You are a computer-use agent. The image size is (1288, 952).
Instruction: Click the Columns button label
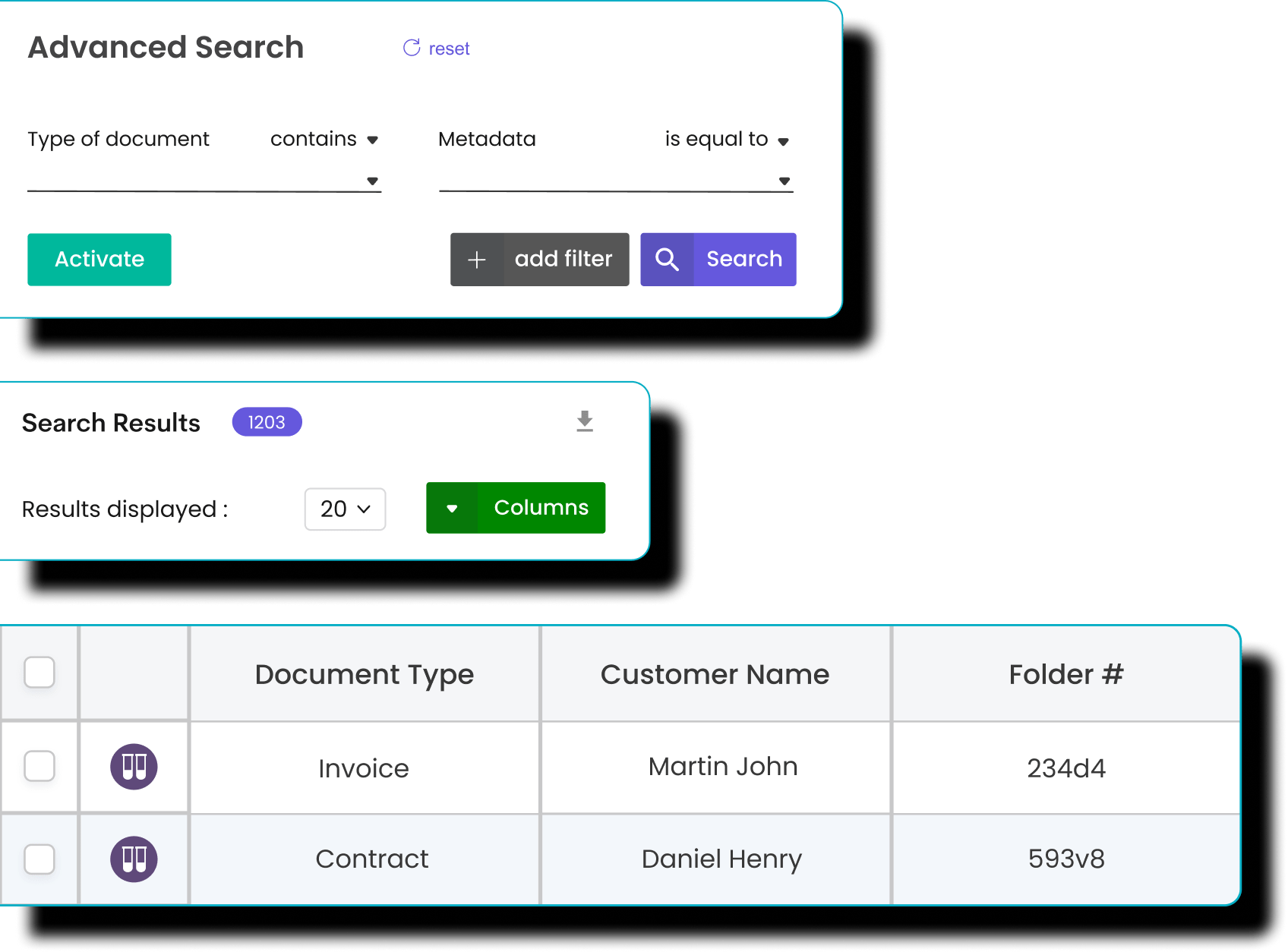tap(541, 508)
